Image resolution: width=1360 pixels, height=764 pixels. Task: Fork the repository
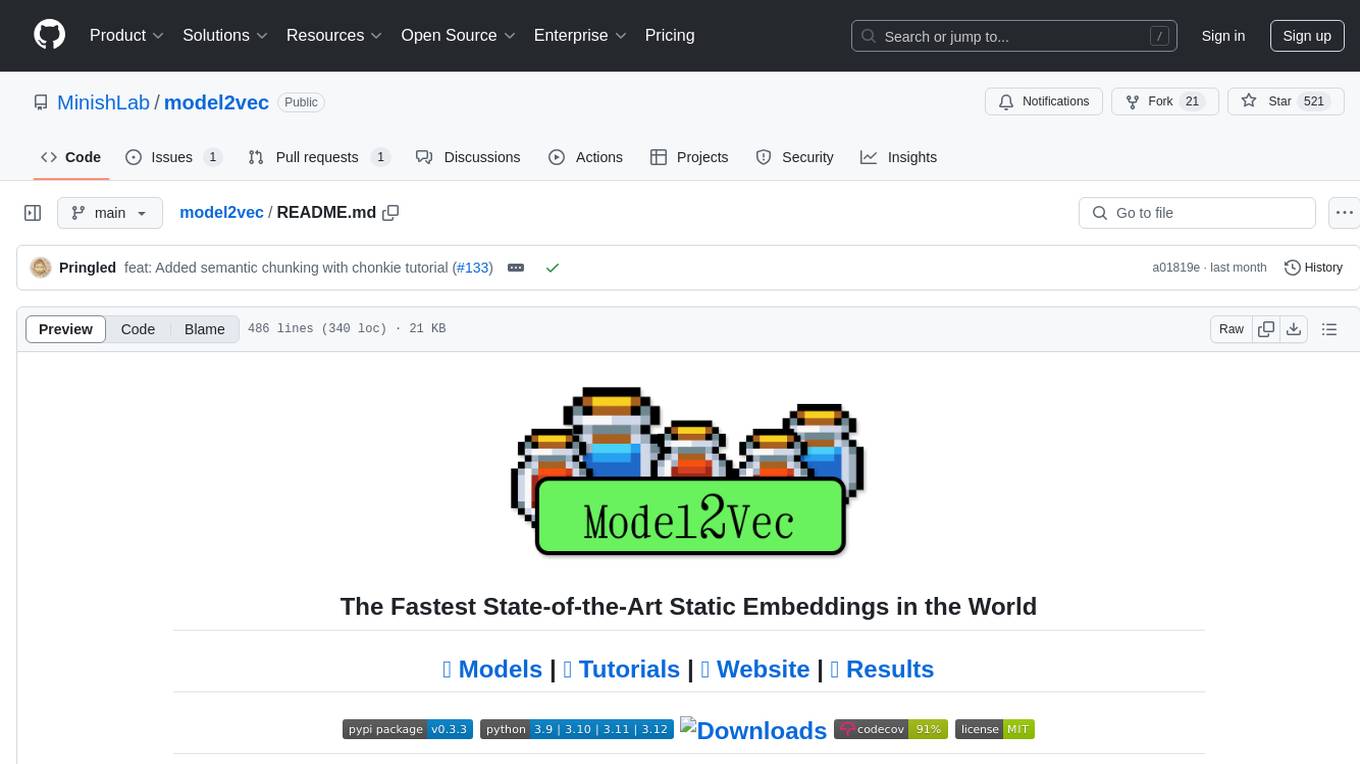(1165, 102)
